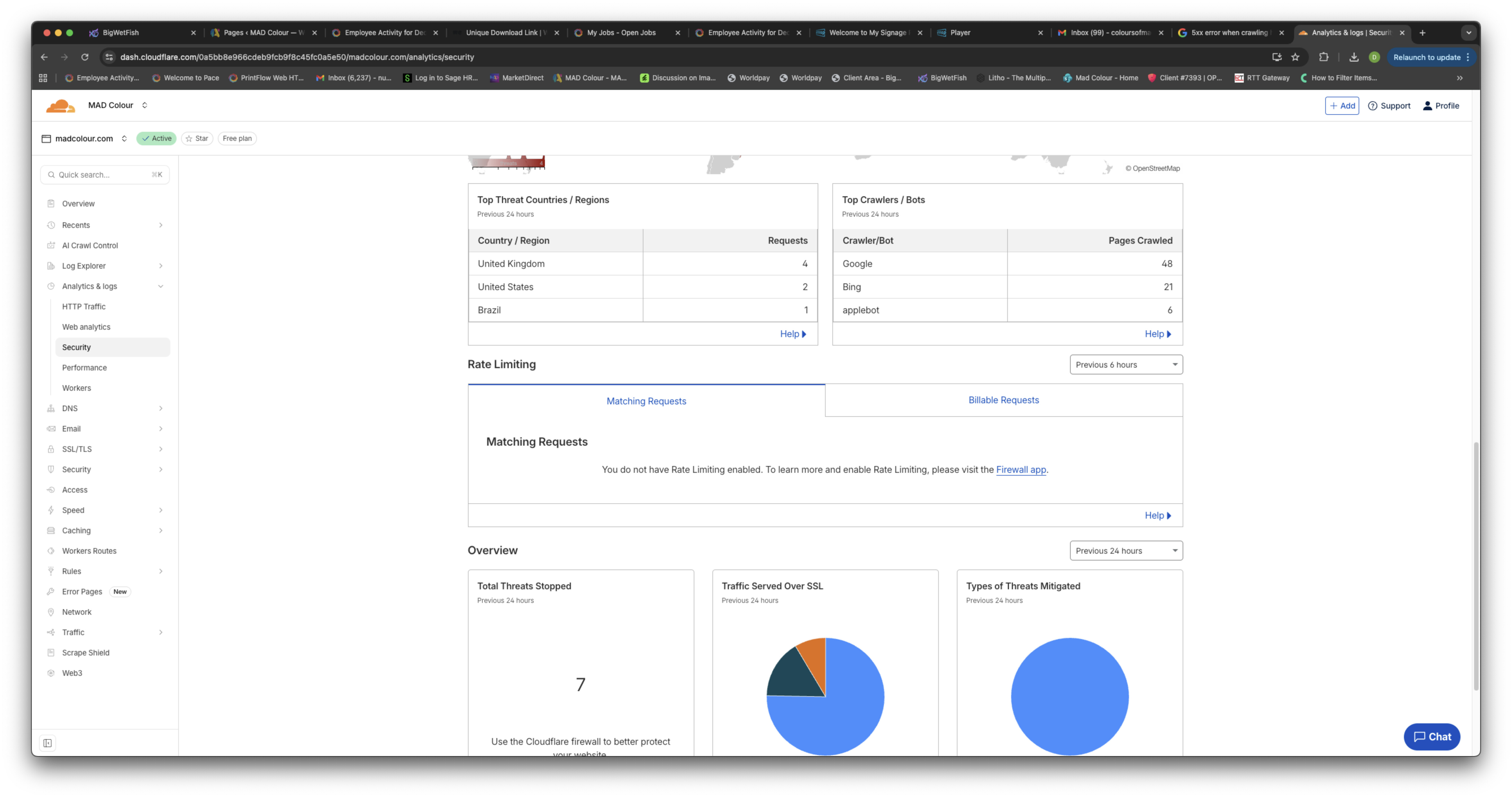Open MAD Colour account switcher

click(117, 106)
